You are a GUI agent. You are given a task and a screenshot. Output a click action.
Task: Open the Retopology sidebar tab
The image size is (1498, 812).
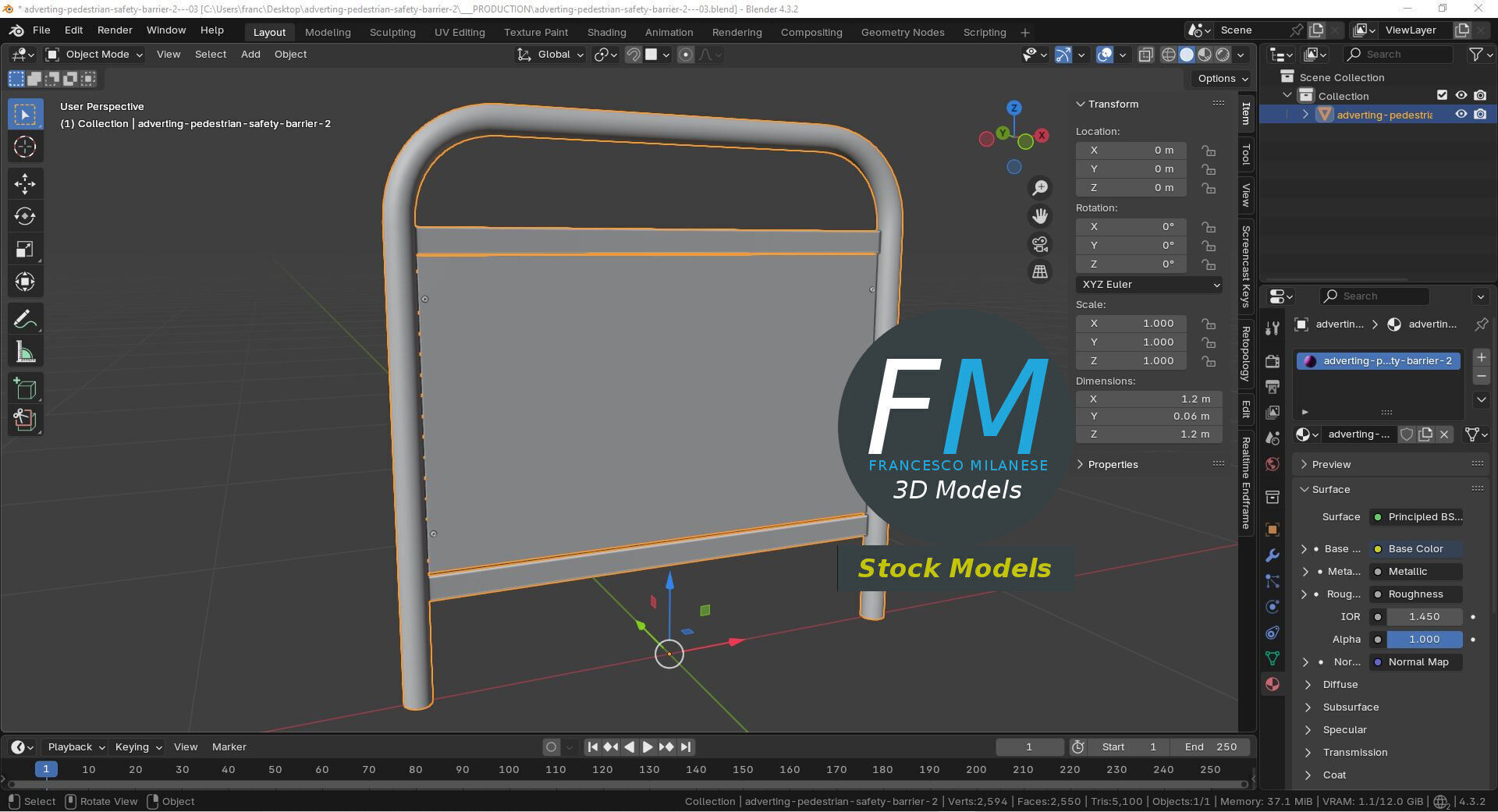pyautogui.click(x=1246, y=353)
